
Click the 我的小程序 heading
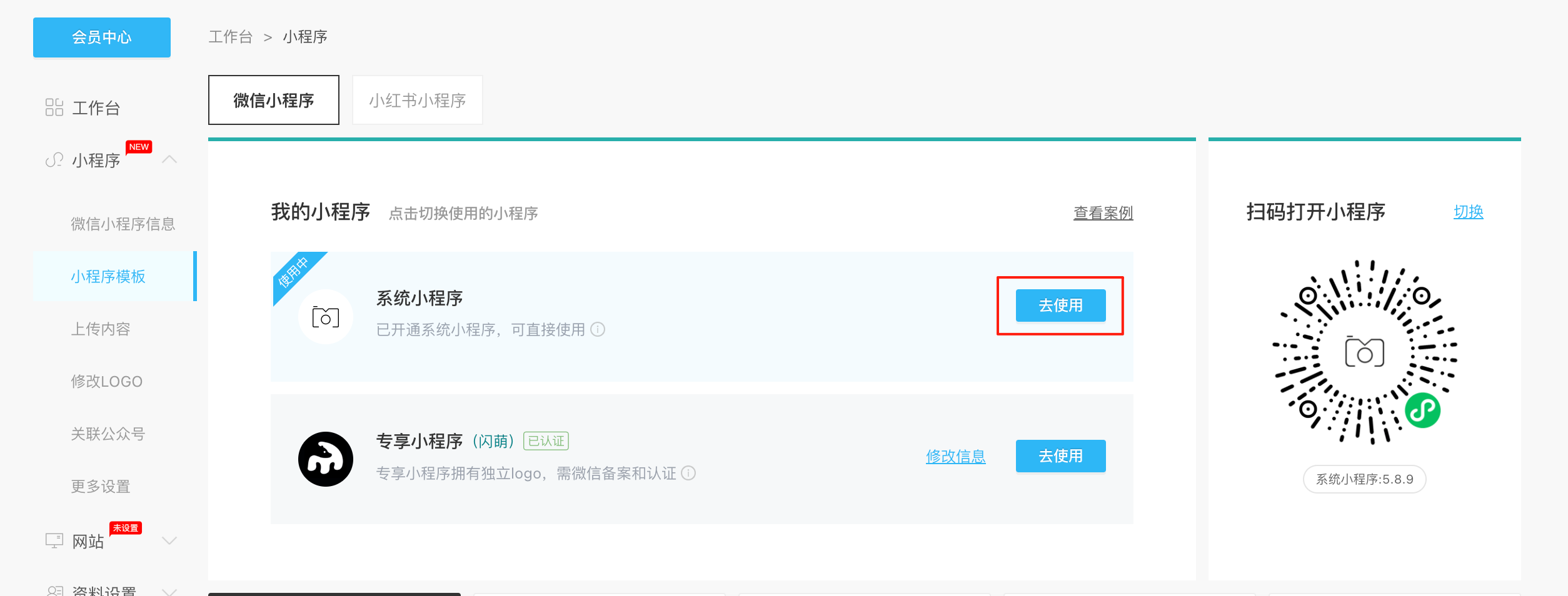pyautogui.click(x=321, y=212)
